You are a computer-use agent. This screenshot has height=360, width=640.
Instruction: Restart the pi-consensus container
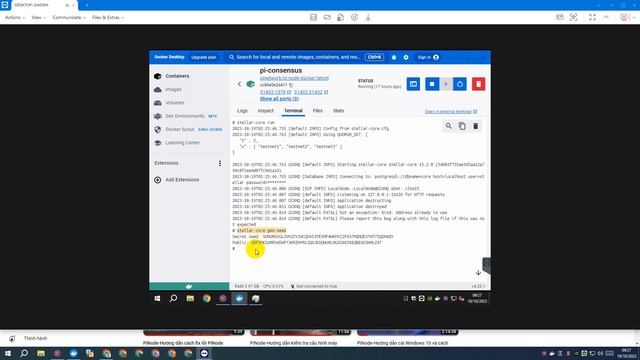pyautogui.click(x=460, y=84)
